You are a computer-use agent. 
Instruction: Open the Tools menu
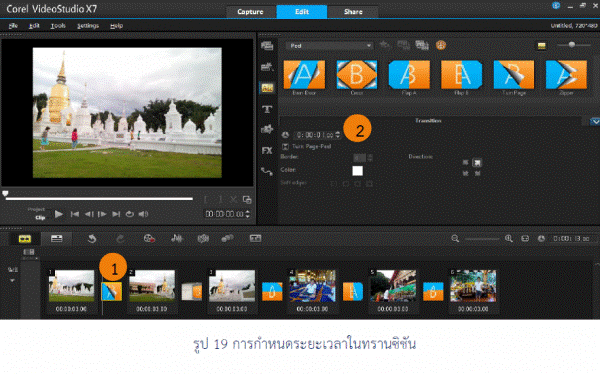(58, 26)
